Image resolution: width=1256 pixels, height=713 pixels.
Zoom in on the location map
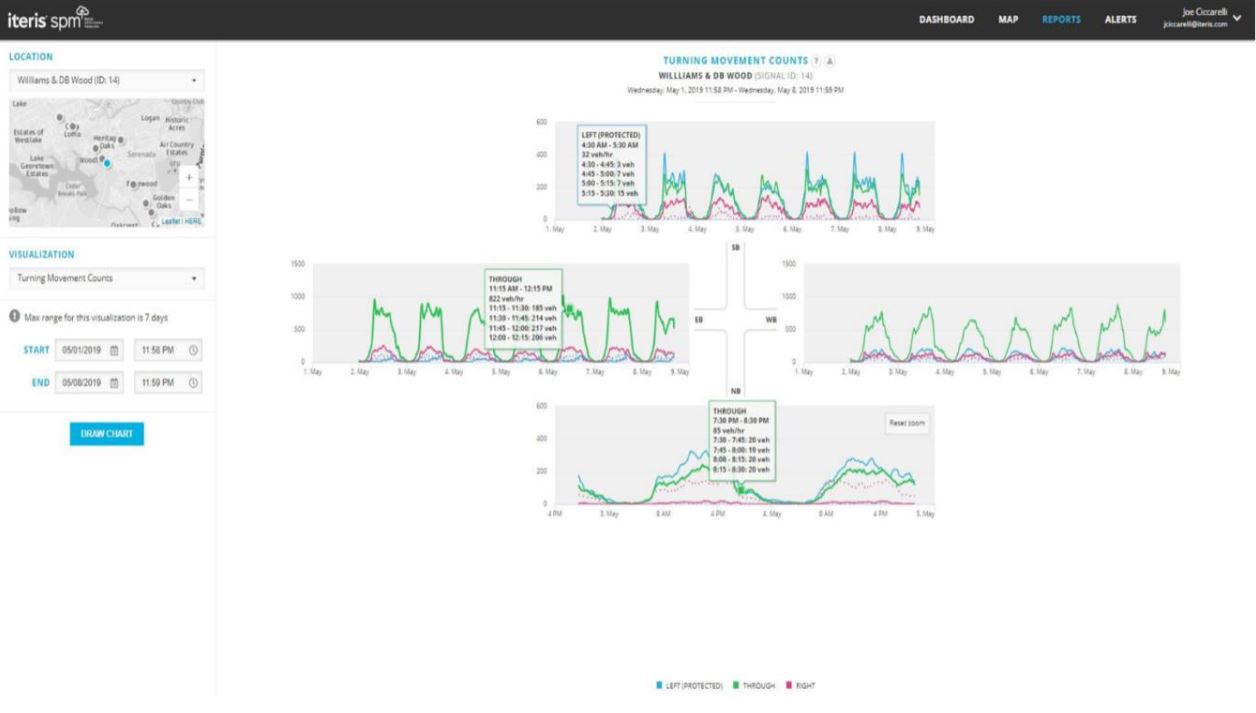pos(190,178)
